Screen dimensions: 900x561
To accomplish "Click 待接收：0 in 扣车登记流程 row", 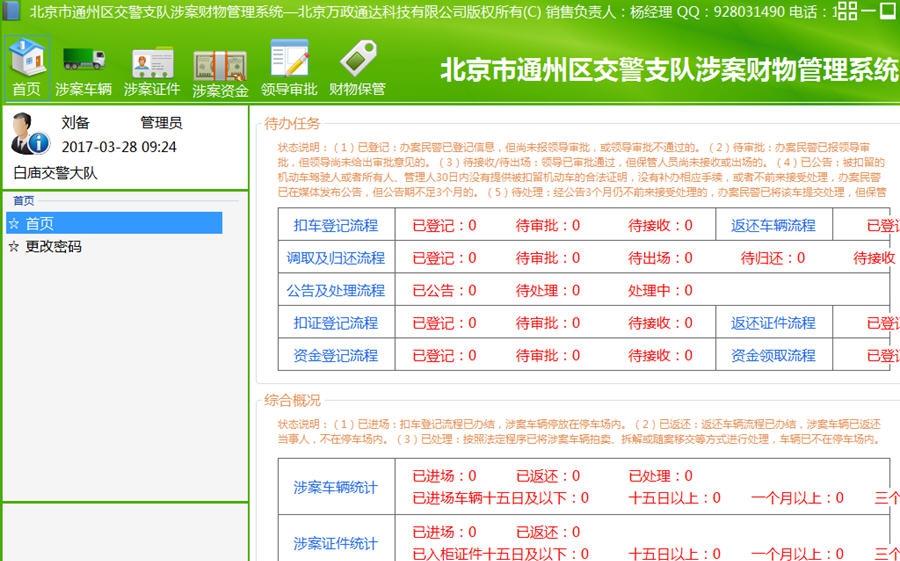I will coord(660,226).
